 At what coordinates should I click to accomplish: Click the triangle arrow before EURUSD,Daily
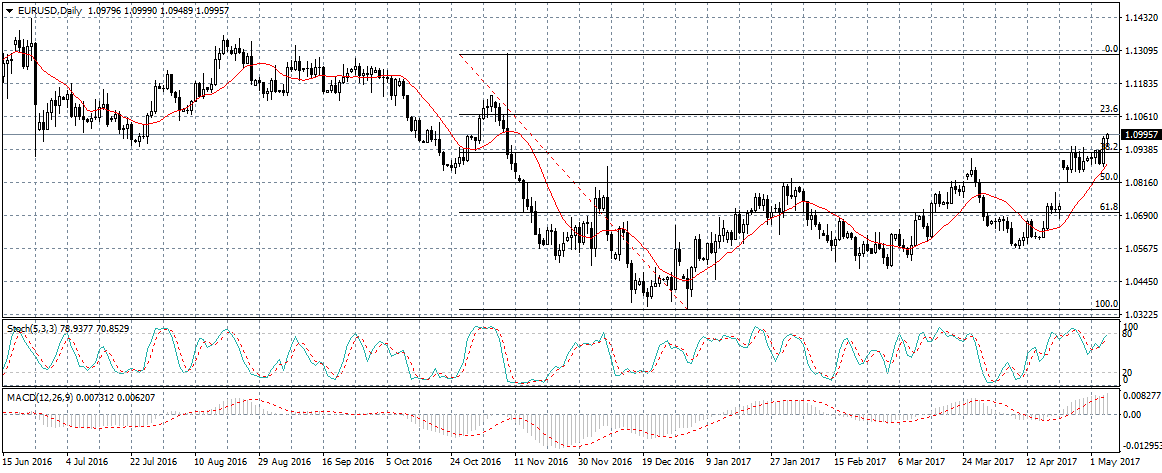pos(9,10)
